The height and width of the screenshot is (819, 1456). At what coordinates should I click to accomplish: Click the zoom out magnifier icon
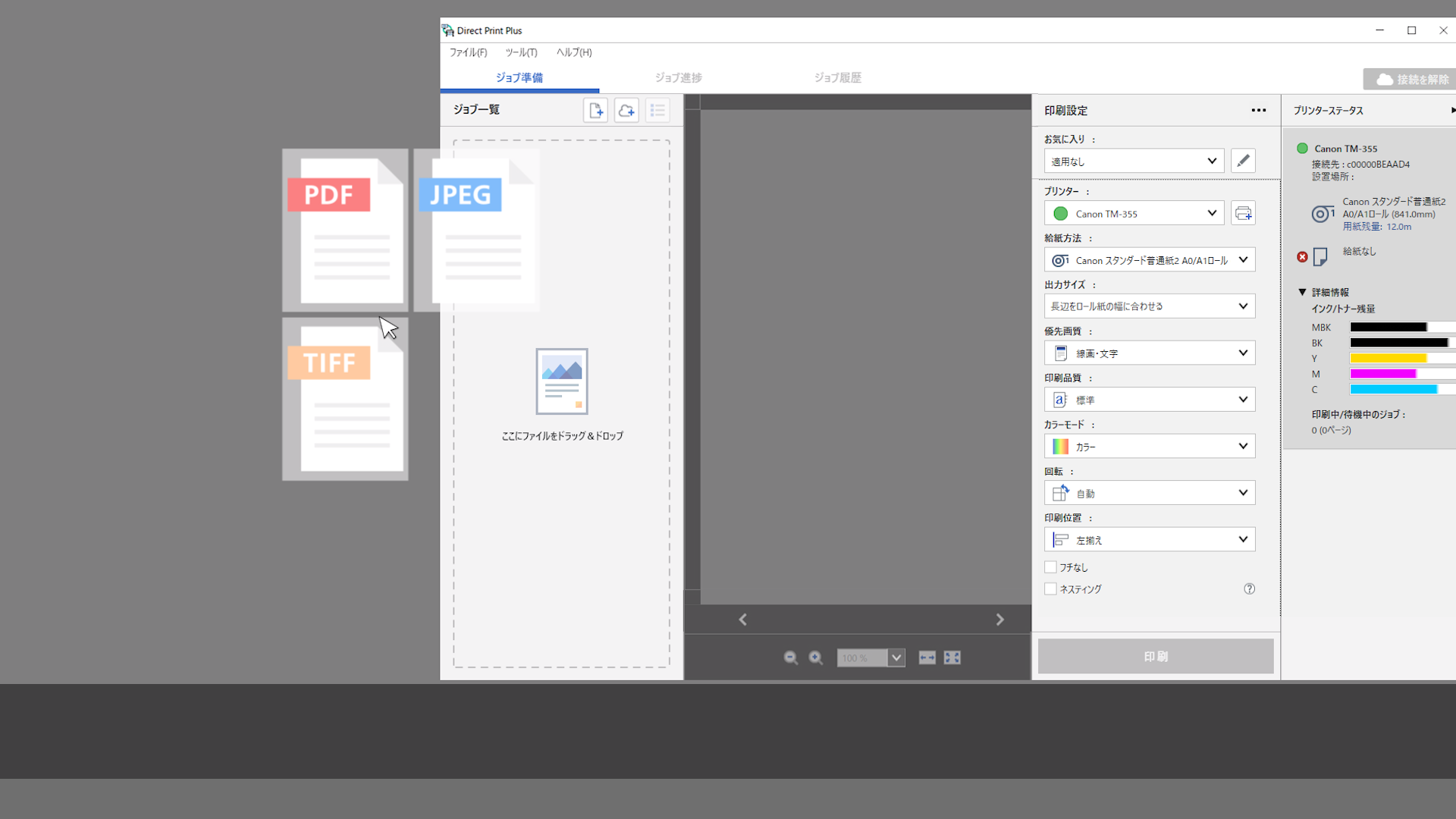click(x=791, y=658)
